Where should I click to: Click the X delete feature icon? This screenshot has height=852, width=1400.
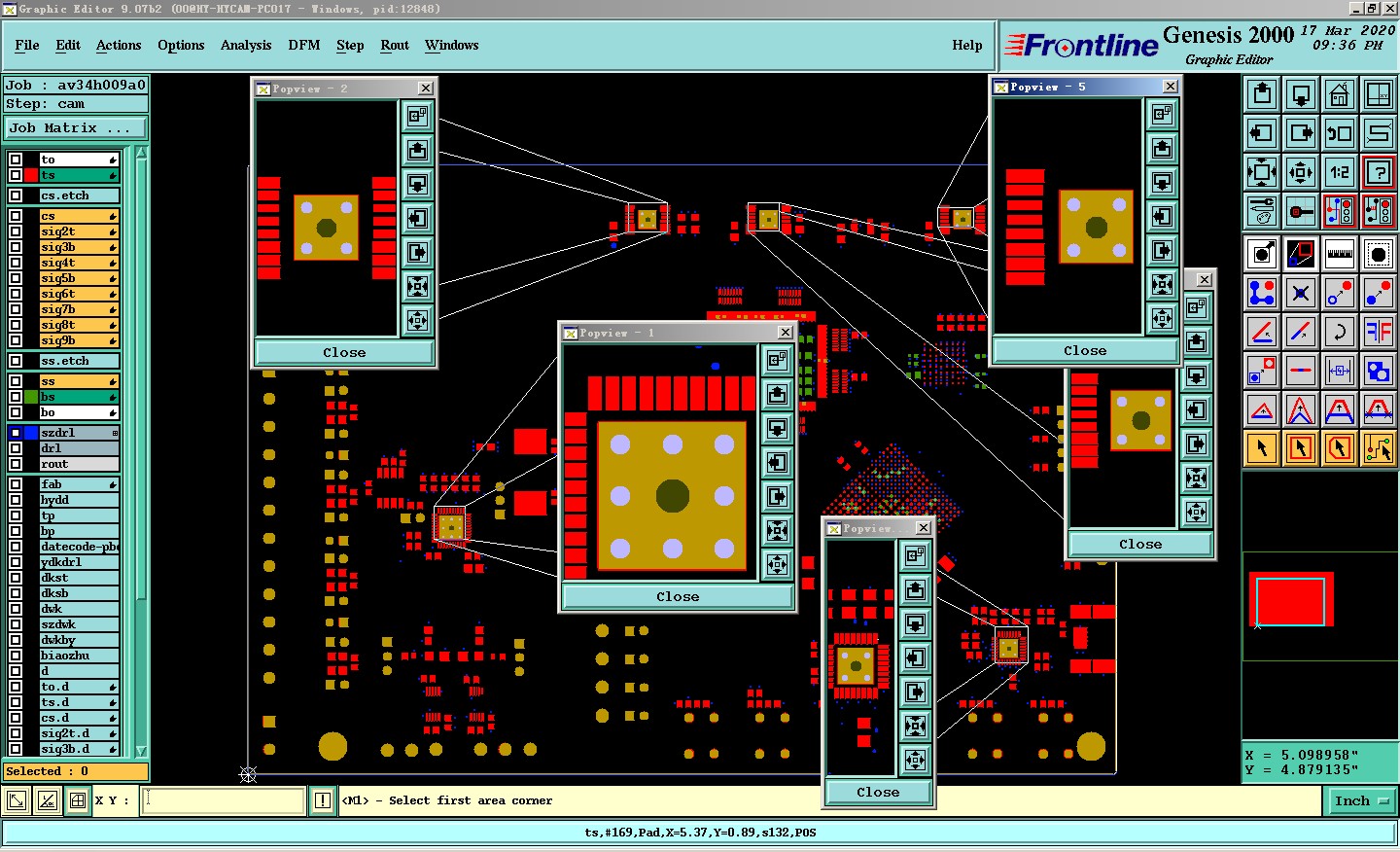pos(1301,293)
